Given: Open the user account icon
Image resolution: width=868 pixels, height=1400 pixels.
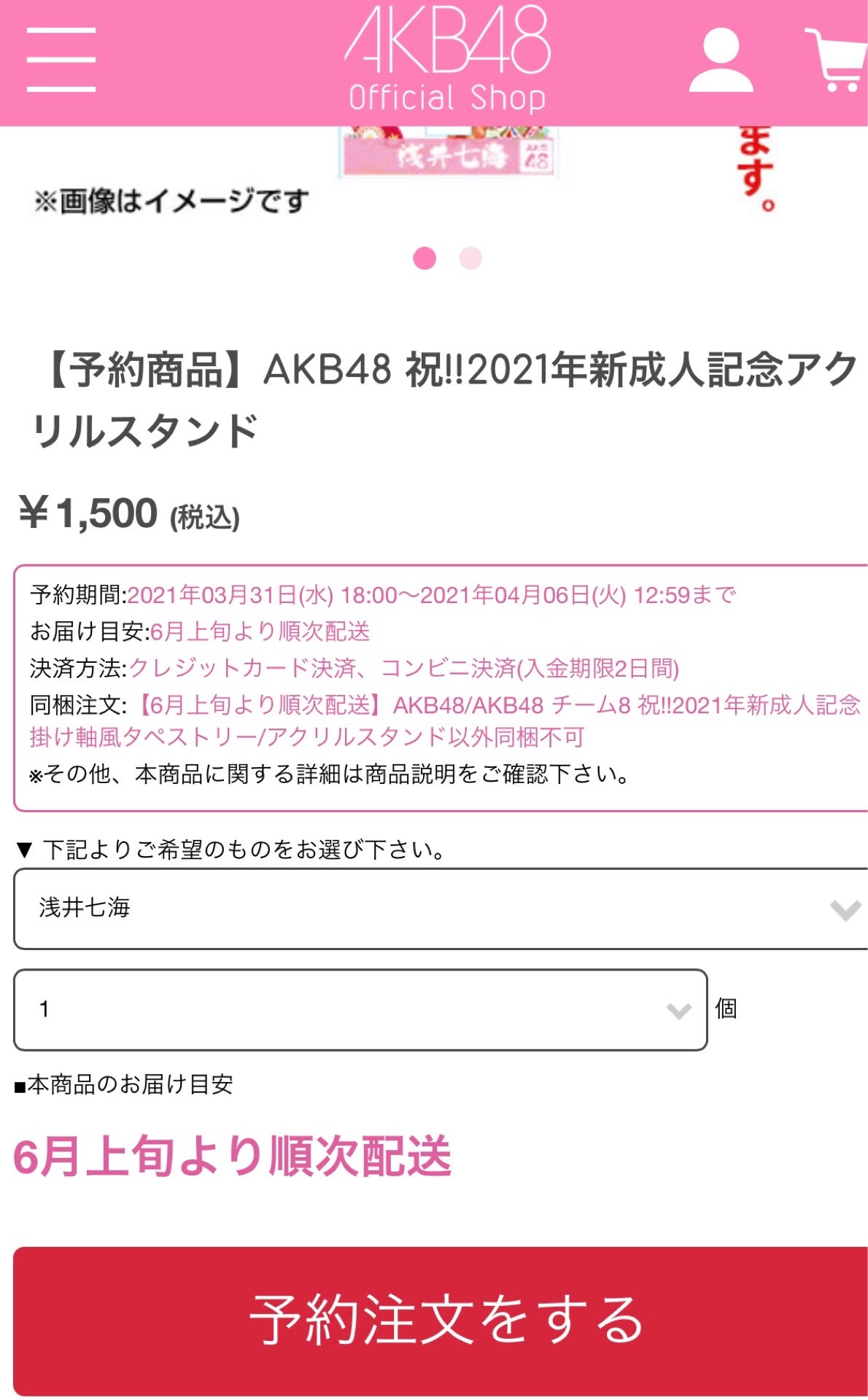Looking at the screenshot, I should (721, 60).
